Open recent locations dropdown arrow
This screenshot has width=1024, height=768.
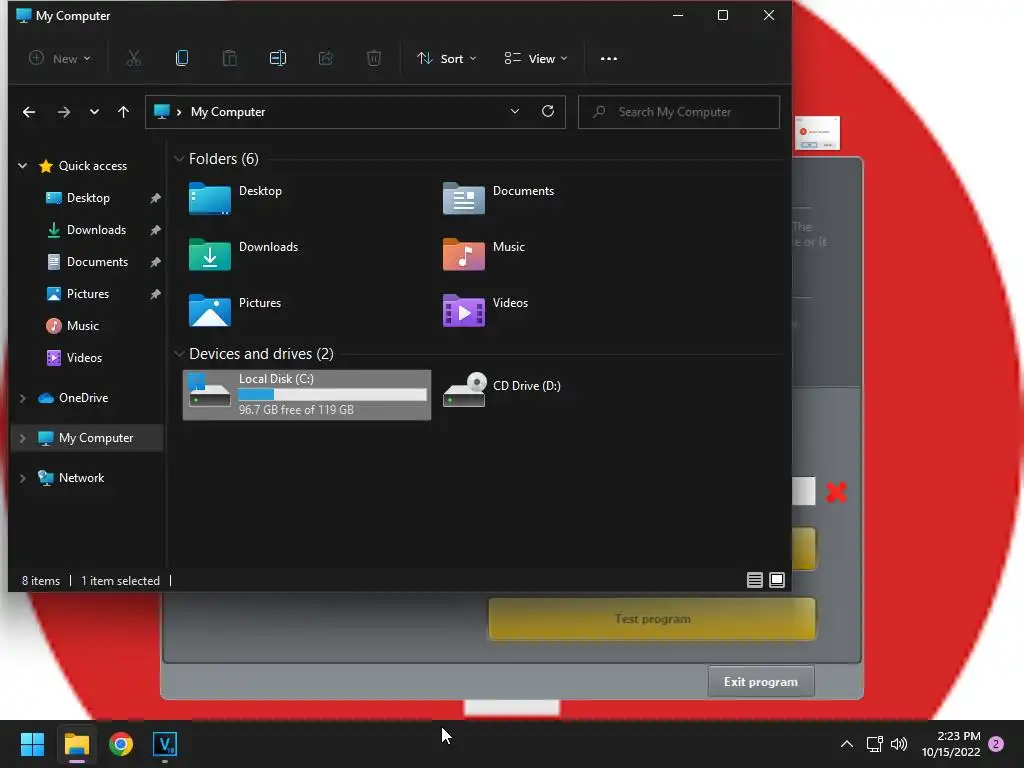coord(94,112)
